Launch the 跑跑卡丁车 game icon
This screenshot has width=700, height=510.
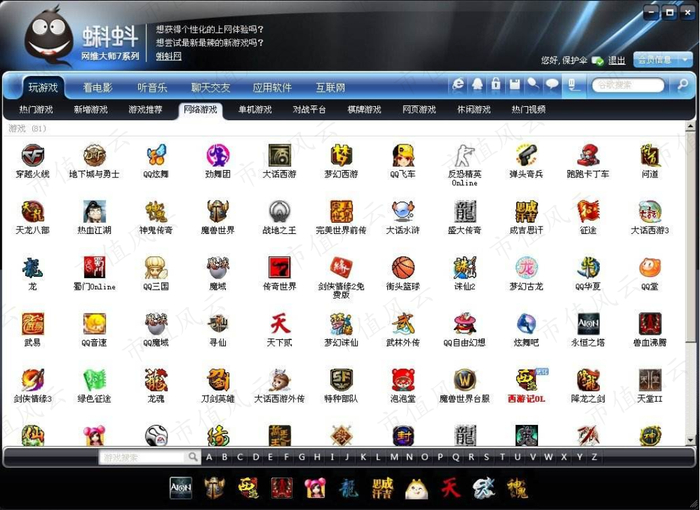point(588,155)
